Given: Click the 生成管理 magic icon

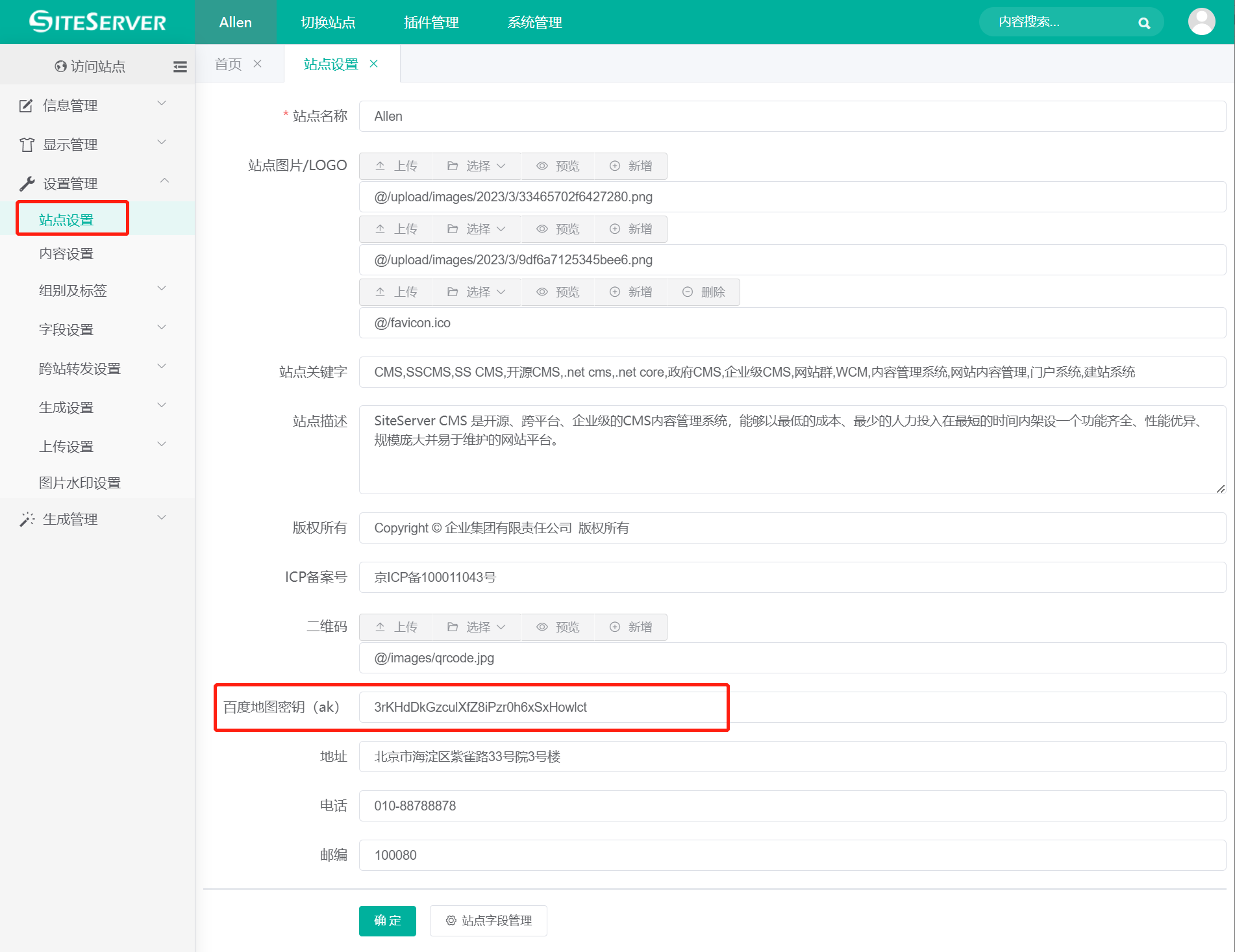Looking at the screenshot, I should click(26, 518).
